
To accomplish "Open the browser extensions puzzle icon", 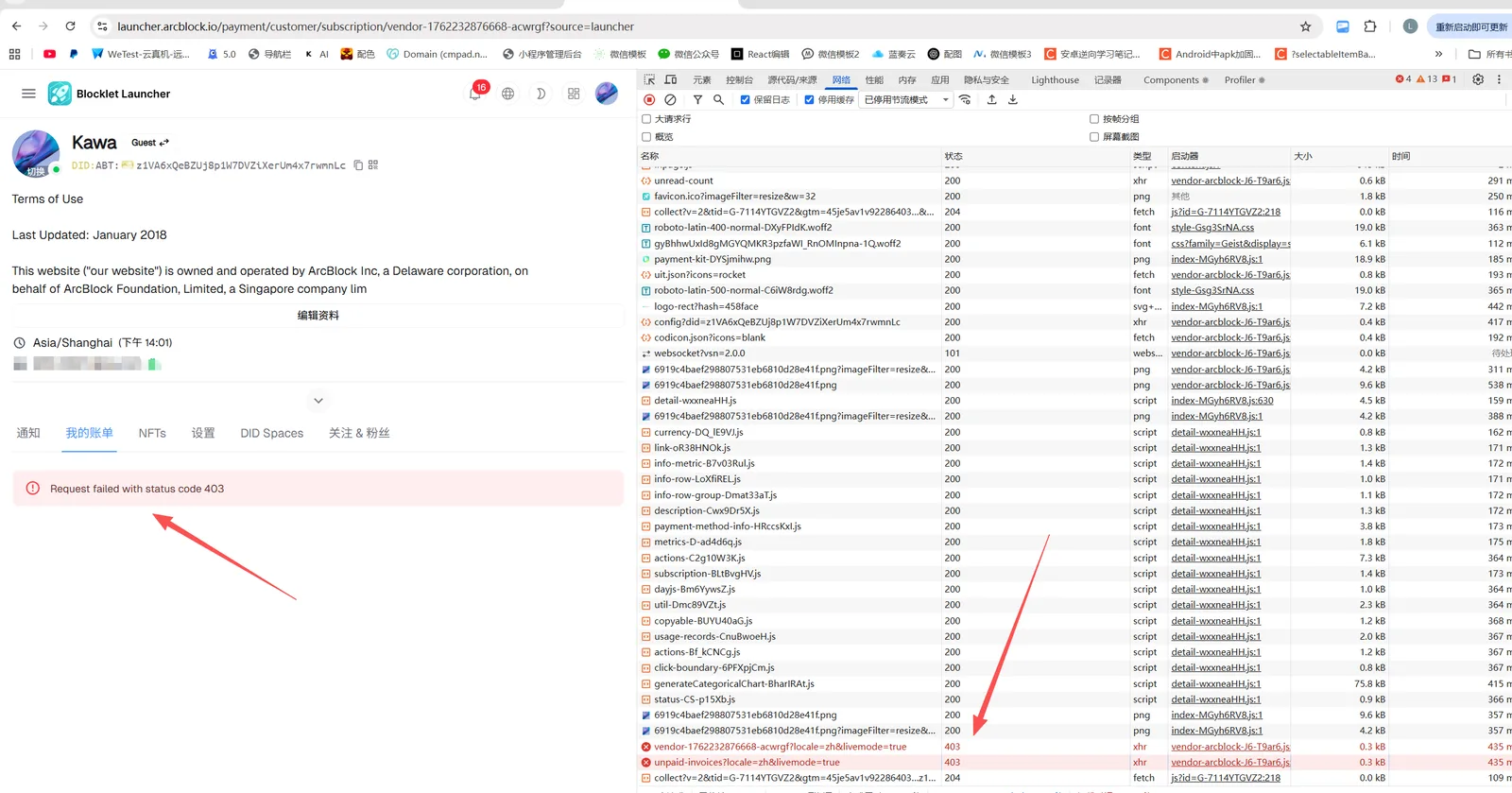I will click(1370, 26).
